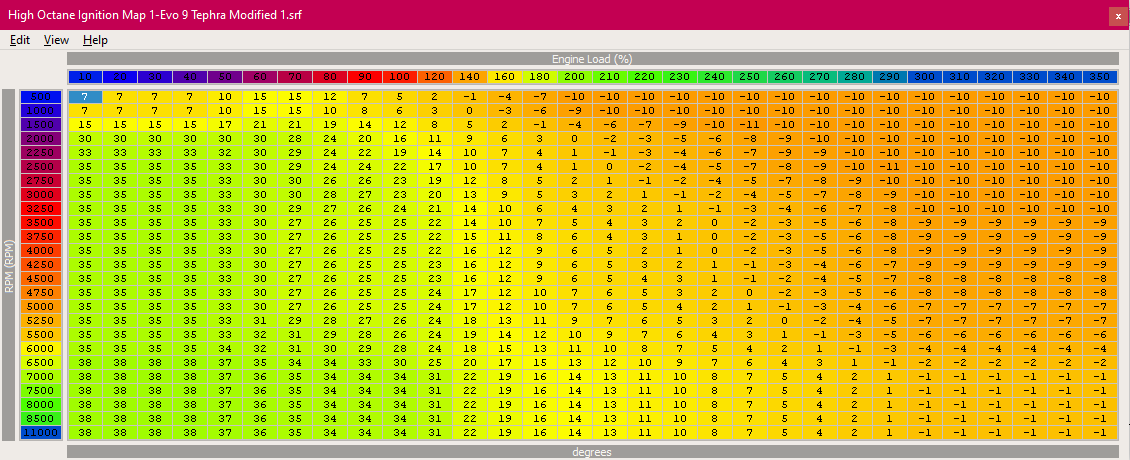Select the cell at 2000 RPM, 200% load
Image resolution: width=1130 pixels, height=460 pixels.
(574, 138)
